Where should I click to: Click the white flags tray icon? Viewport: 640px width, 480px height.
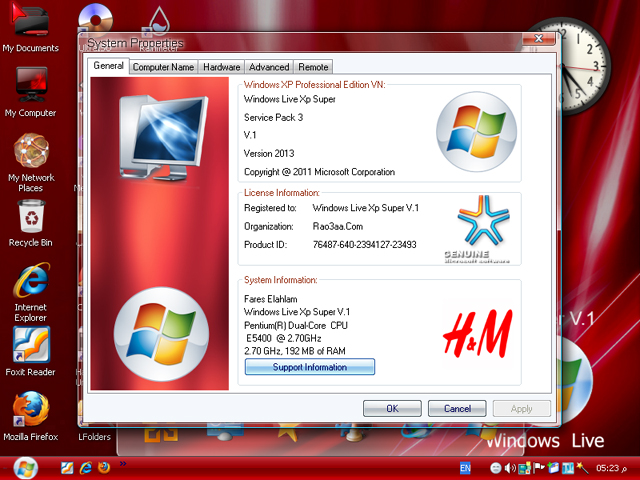(x=539, y=468)
